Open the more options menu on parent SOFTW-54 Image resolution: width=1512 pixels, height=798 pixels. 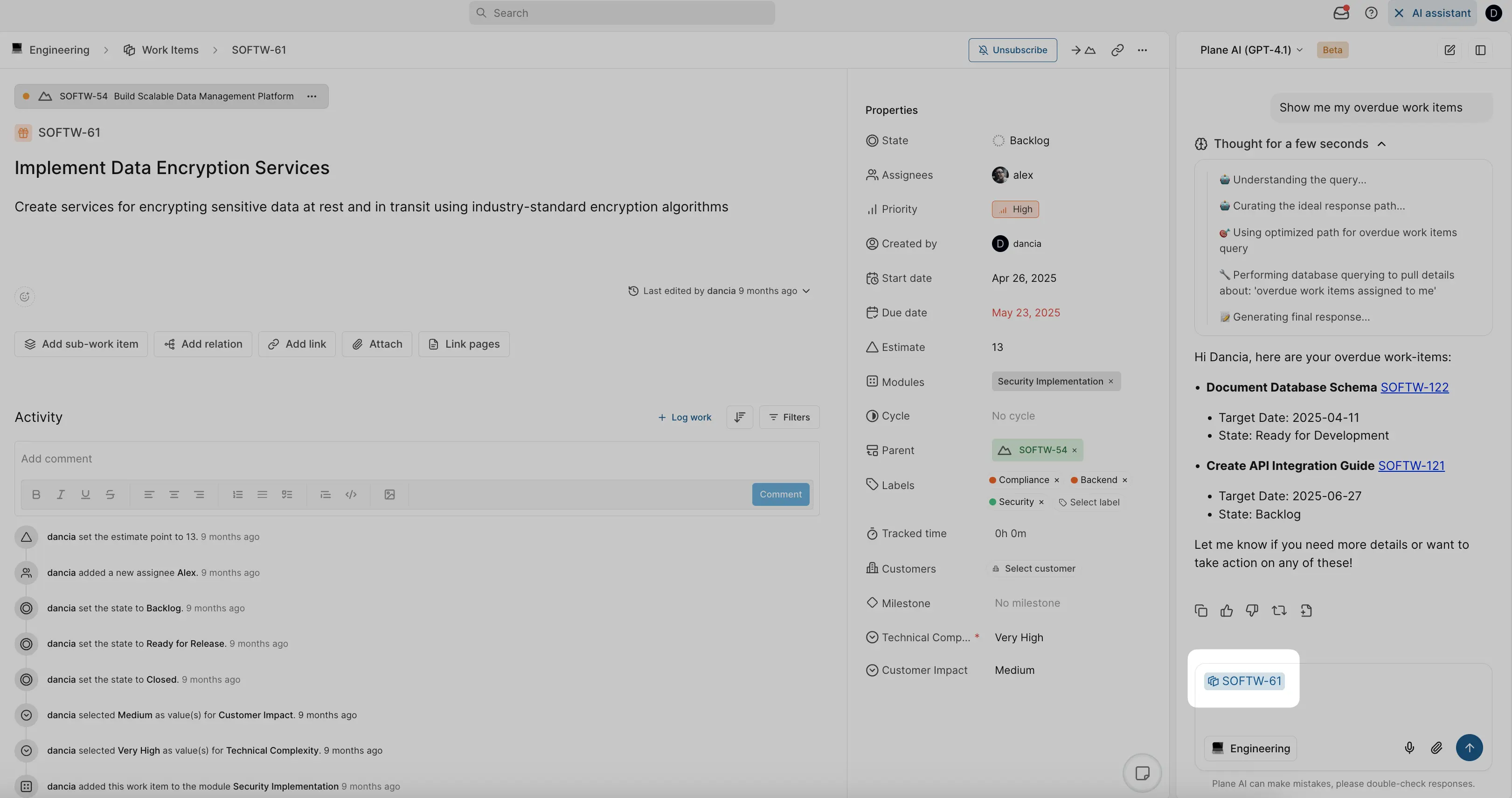[x=312, y=96]
